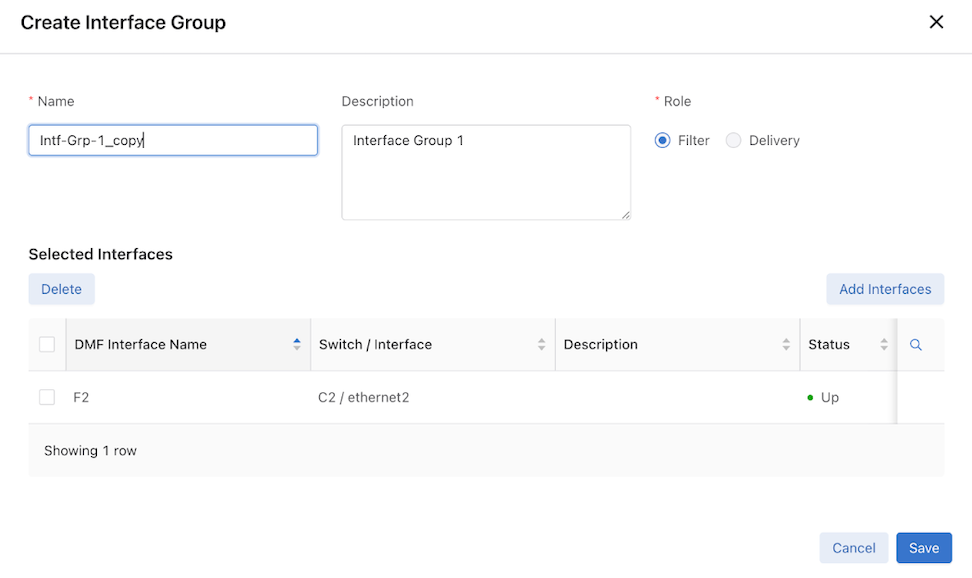Click the Delete button
The height and width of the screenshot is (578, 972).
pyautogui.click(x=61, y=289)
